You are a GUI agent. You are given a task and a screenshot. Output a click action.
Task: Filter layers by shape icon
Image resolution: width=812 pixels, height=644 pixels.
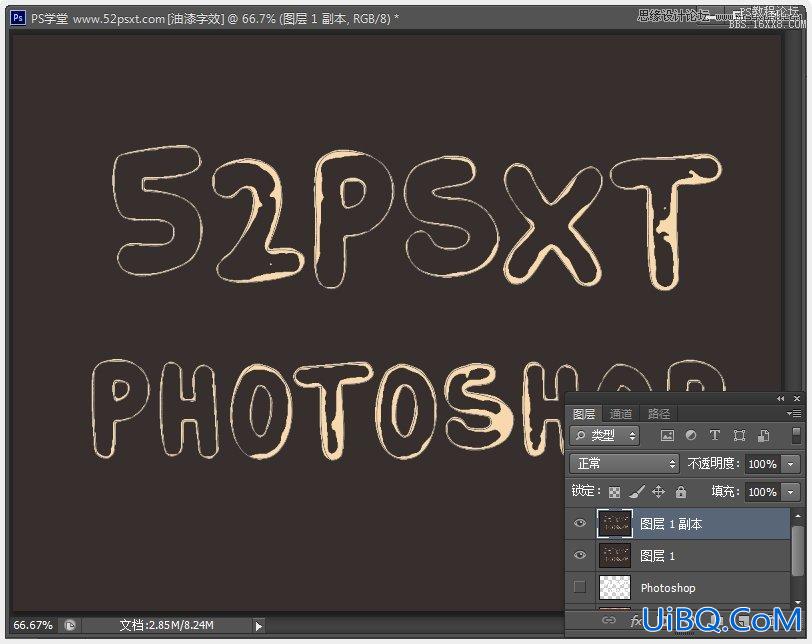tap(740, 436)
